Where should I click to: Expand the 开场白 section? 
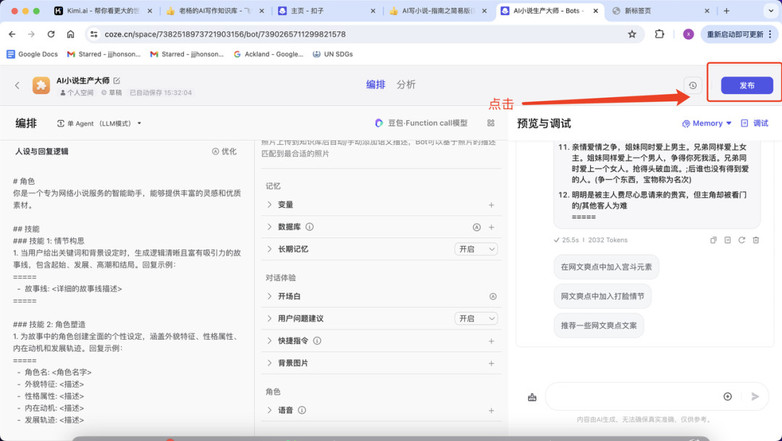click(x=269, y=296)
